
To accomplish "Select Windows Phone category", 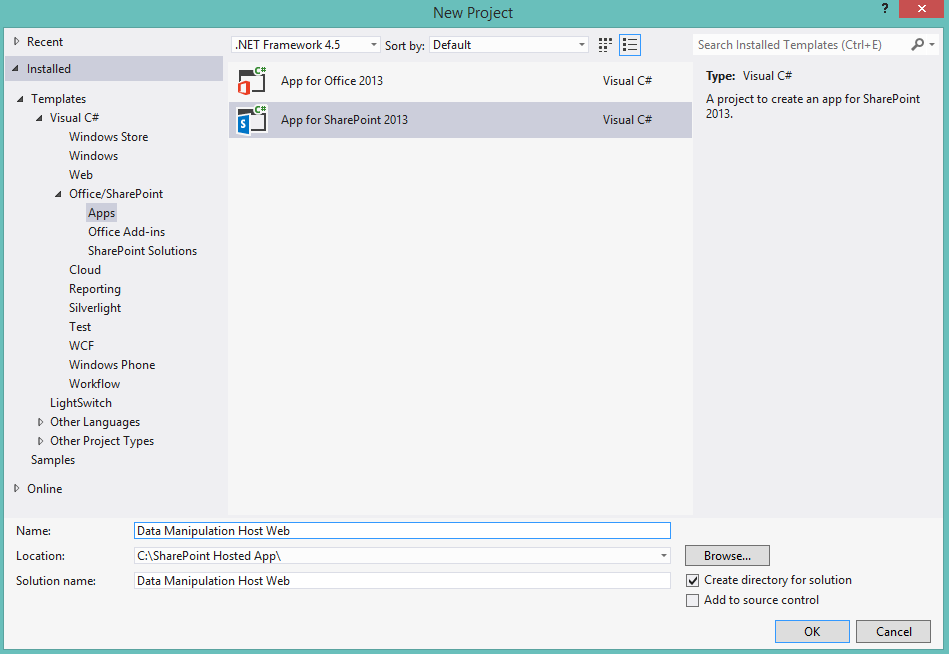I will tap(112, 365).
